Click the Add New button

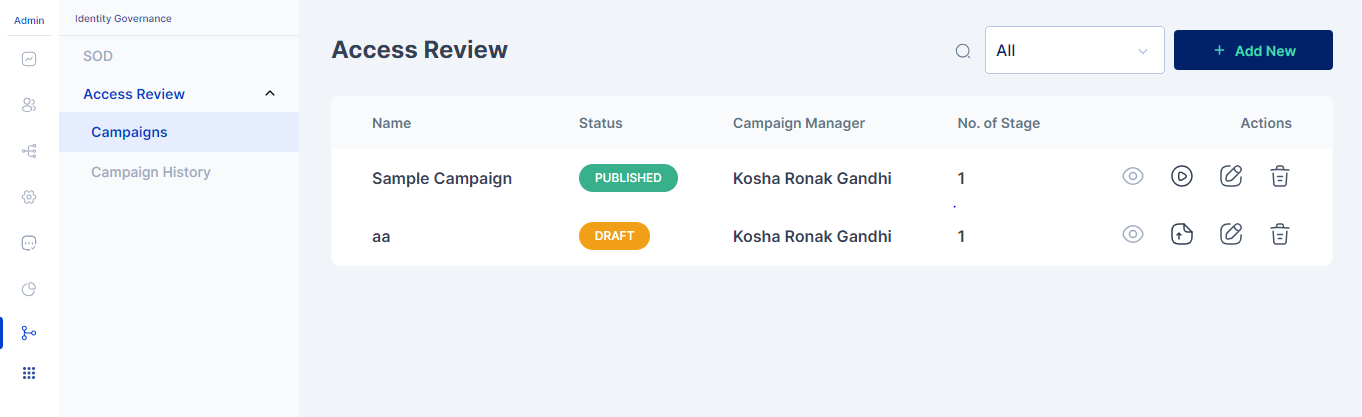coord(1252,50)
